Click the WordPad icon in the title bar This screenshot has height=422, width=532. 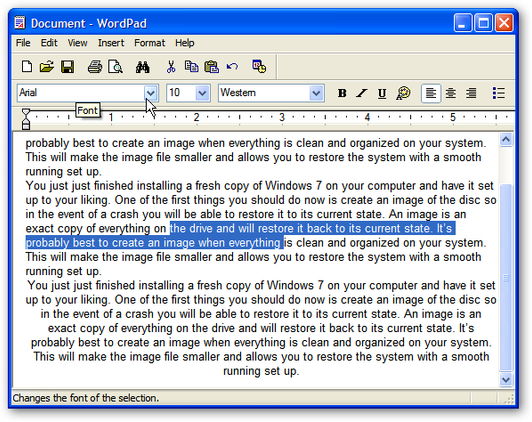tap(20, 23)
